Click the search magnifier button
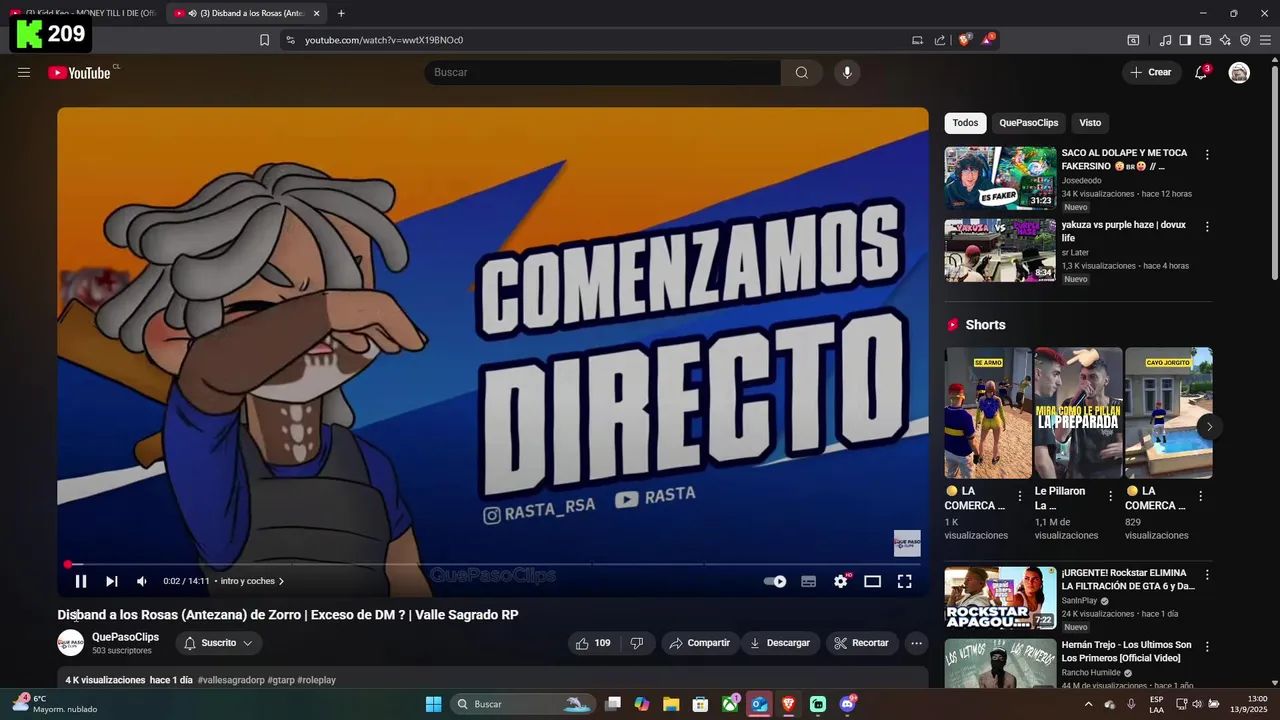 pos(802,72)
